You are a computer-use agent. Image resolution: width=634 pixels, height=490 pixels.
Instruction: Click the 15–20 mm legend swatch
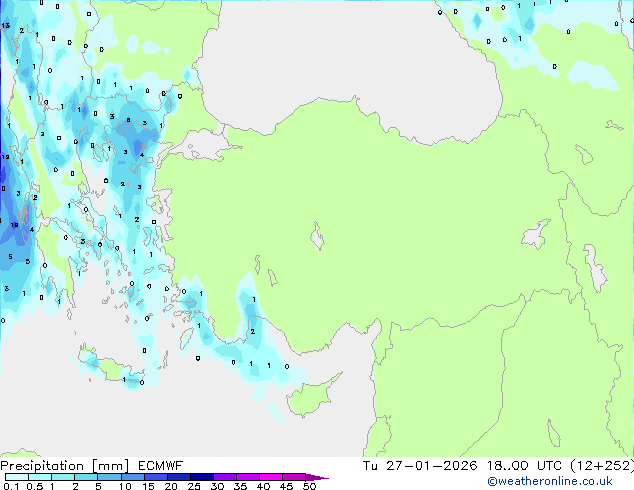[155, 477]
